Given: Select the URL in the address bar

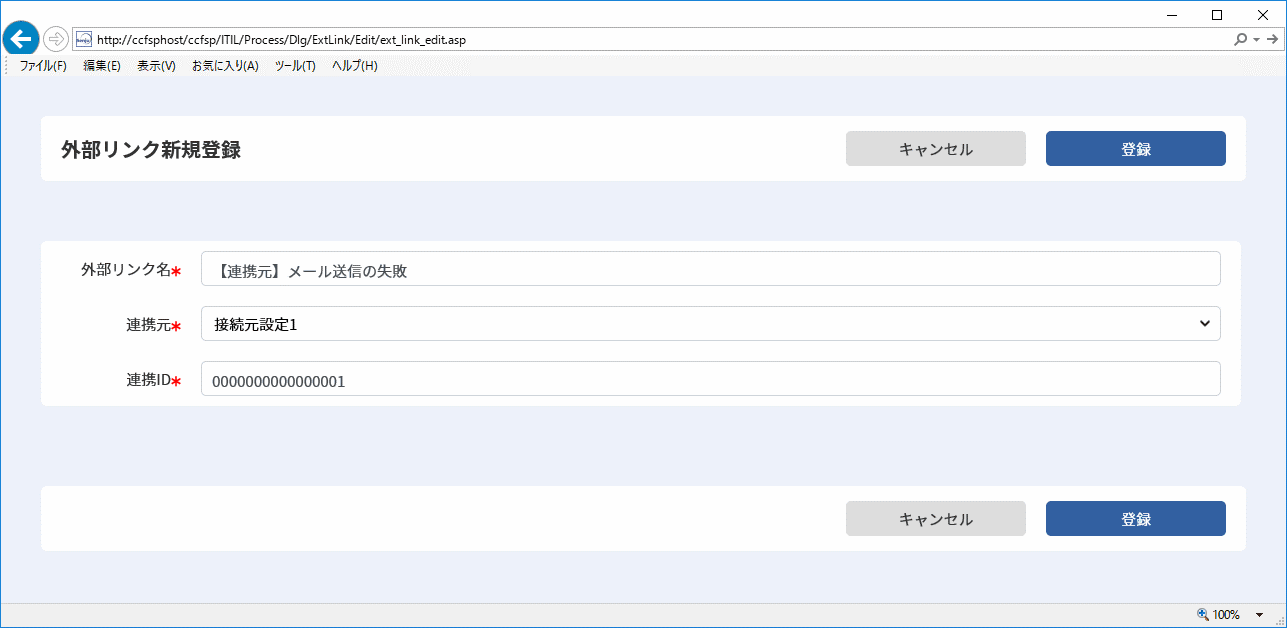Looking at the screenshot, I should pyautogui.click(x=282, y=40).
